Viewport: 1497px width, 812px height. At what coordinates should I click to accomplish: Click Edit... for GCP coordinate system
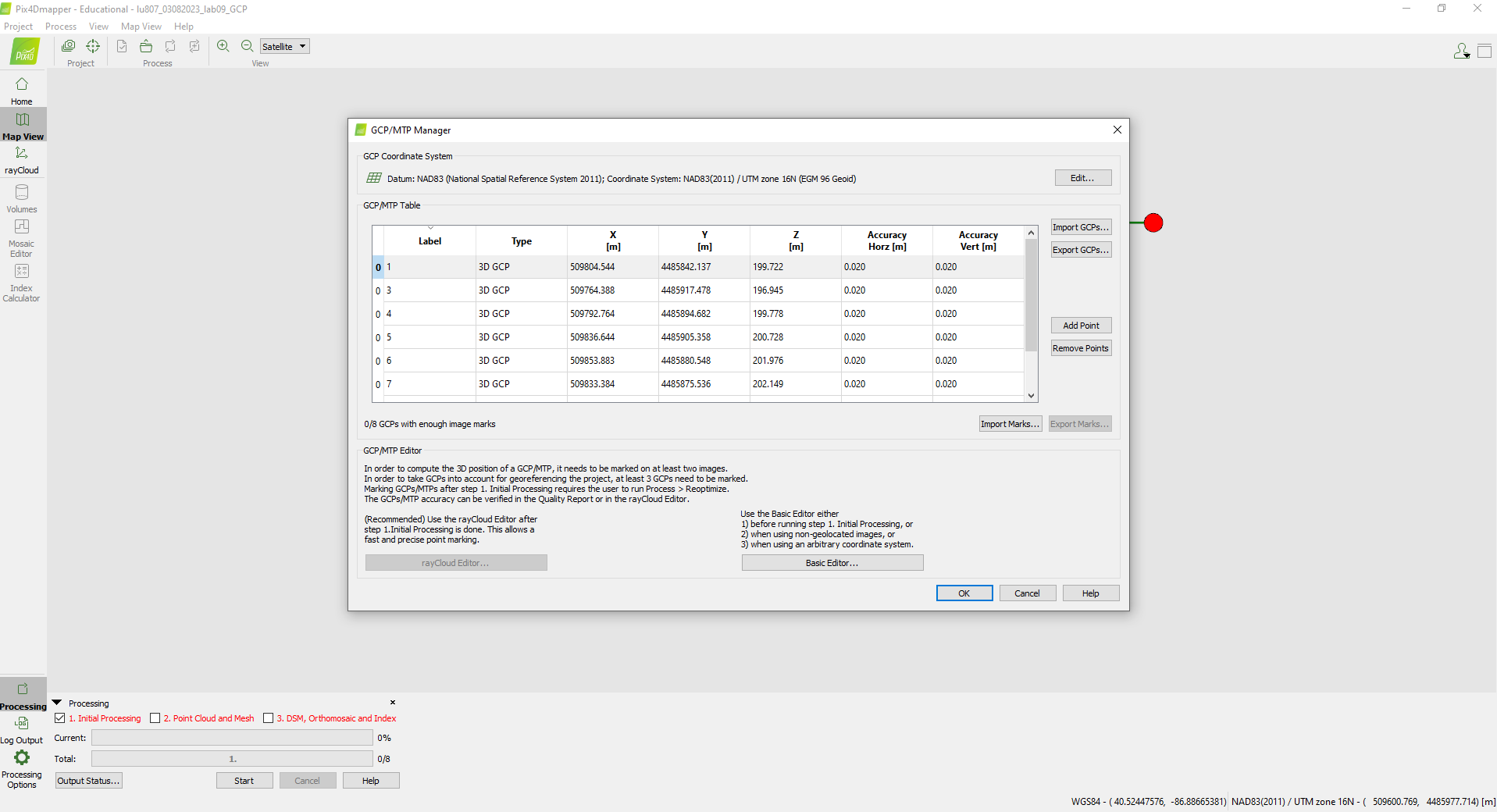click(1083, 178)
